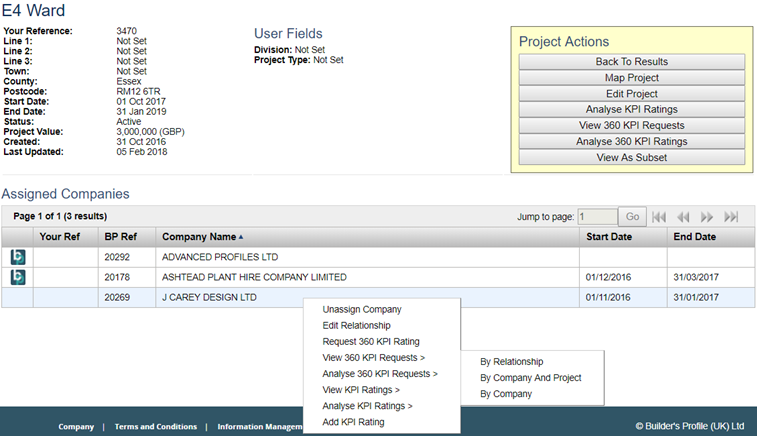Open Terms and Conditions footer link
Image resolution: width=757 pixels, height=436 pixels.
pos(155,427)
